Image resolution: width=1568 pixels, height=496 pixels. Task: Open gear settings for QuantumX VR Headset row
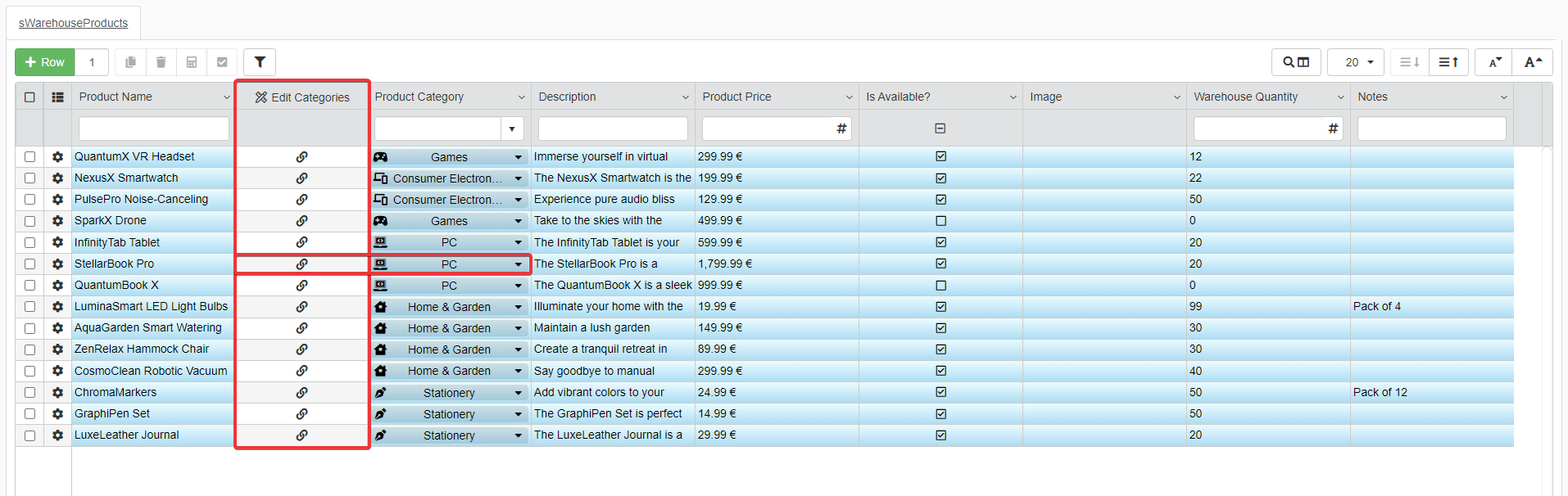pos(57,156)
